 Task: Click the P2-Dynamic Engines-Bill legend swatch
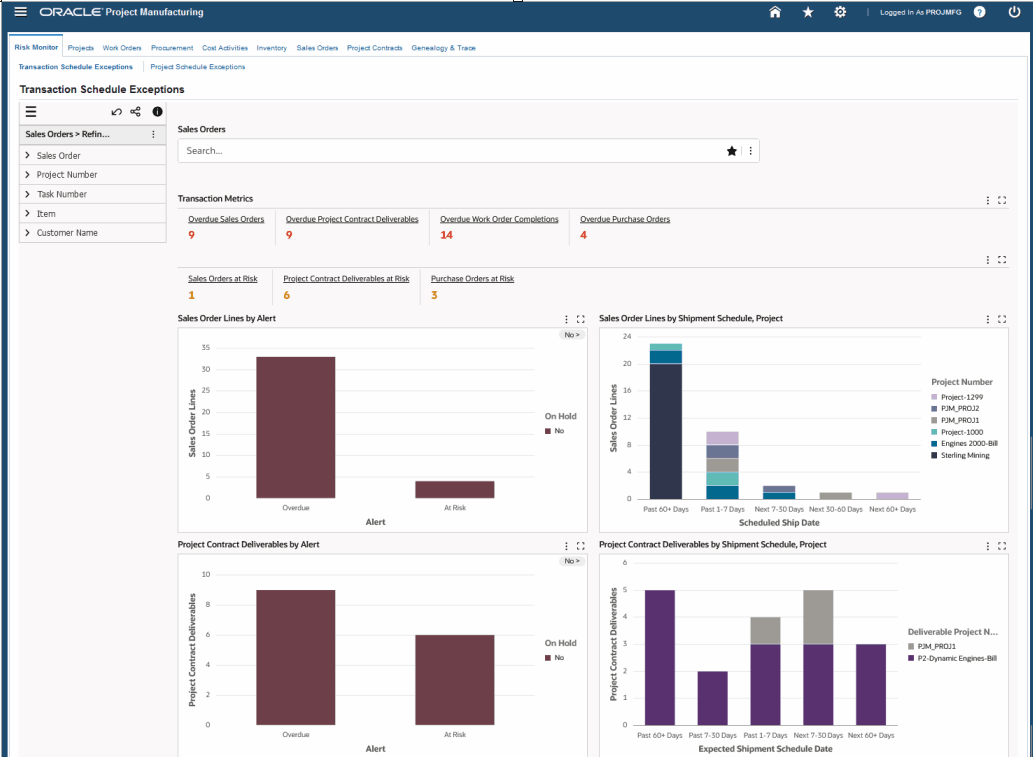pyautogui.click(x=911, y=658)
